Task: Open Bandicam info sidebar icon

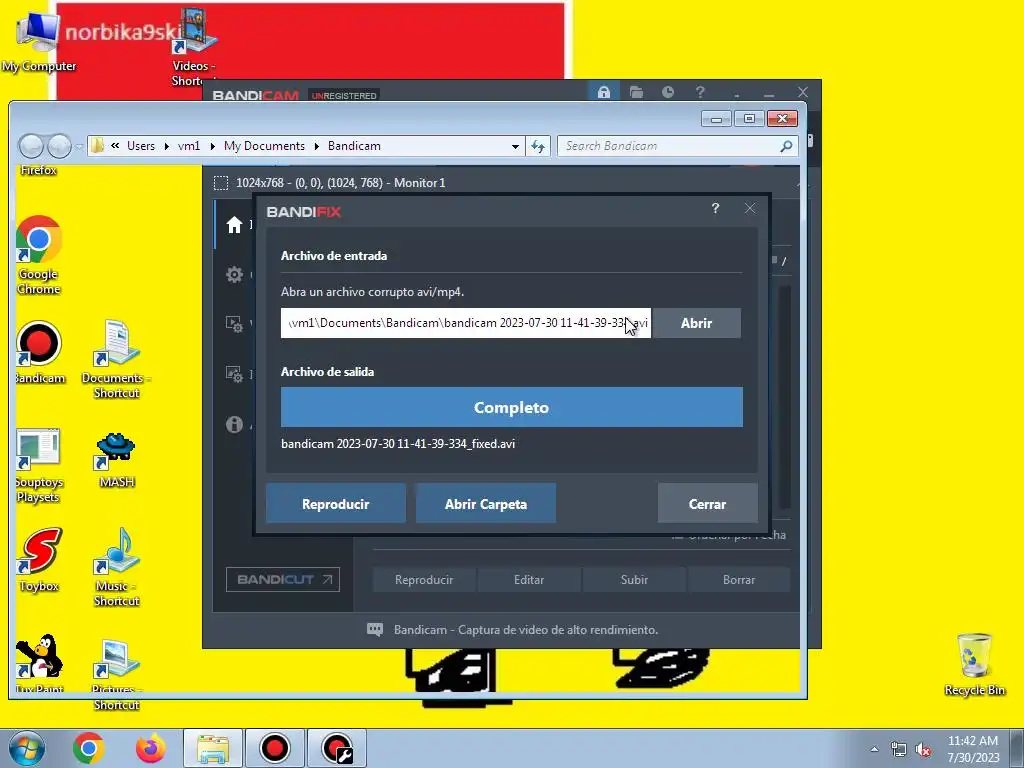Action: (x=234, y=424)
